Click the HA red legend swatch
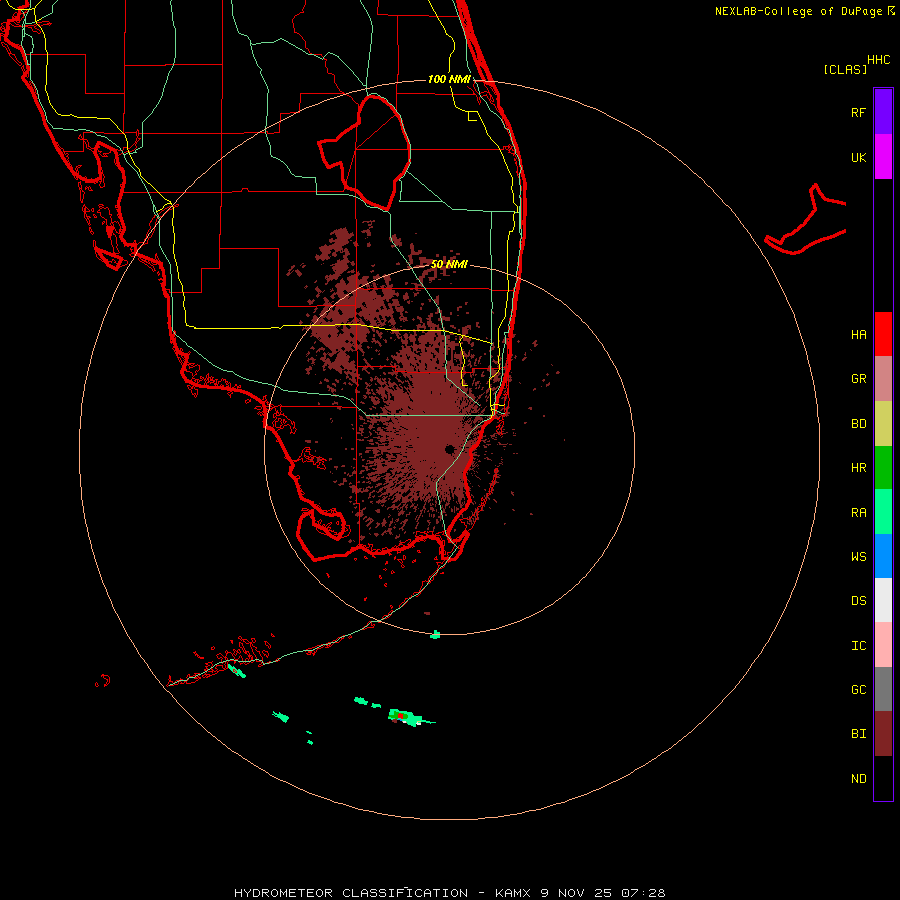The width and height of the screenshot is (900, 900). pyautogui.click(x=883, y=334)
